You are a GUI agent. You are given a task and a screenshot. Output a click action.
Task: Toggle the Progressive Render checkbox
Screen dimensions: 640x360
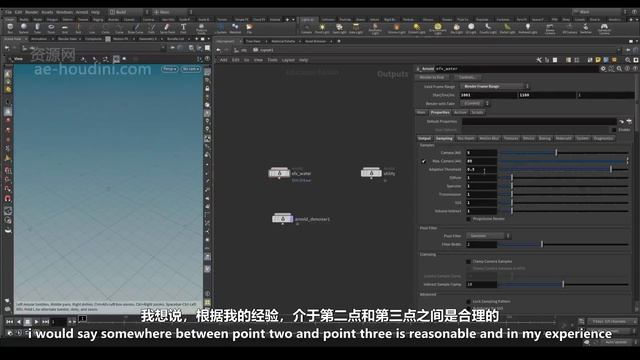coord(468,219)
